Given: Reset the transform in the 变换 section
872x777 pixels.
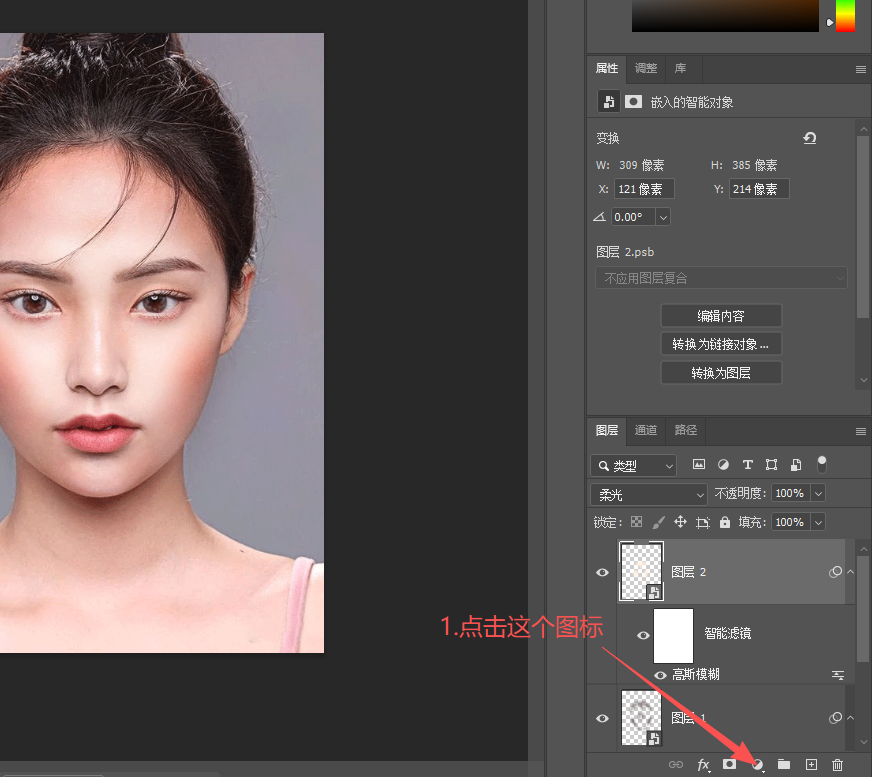Looking at the screenshot, I should tap(810, 137).
